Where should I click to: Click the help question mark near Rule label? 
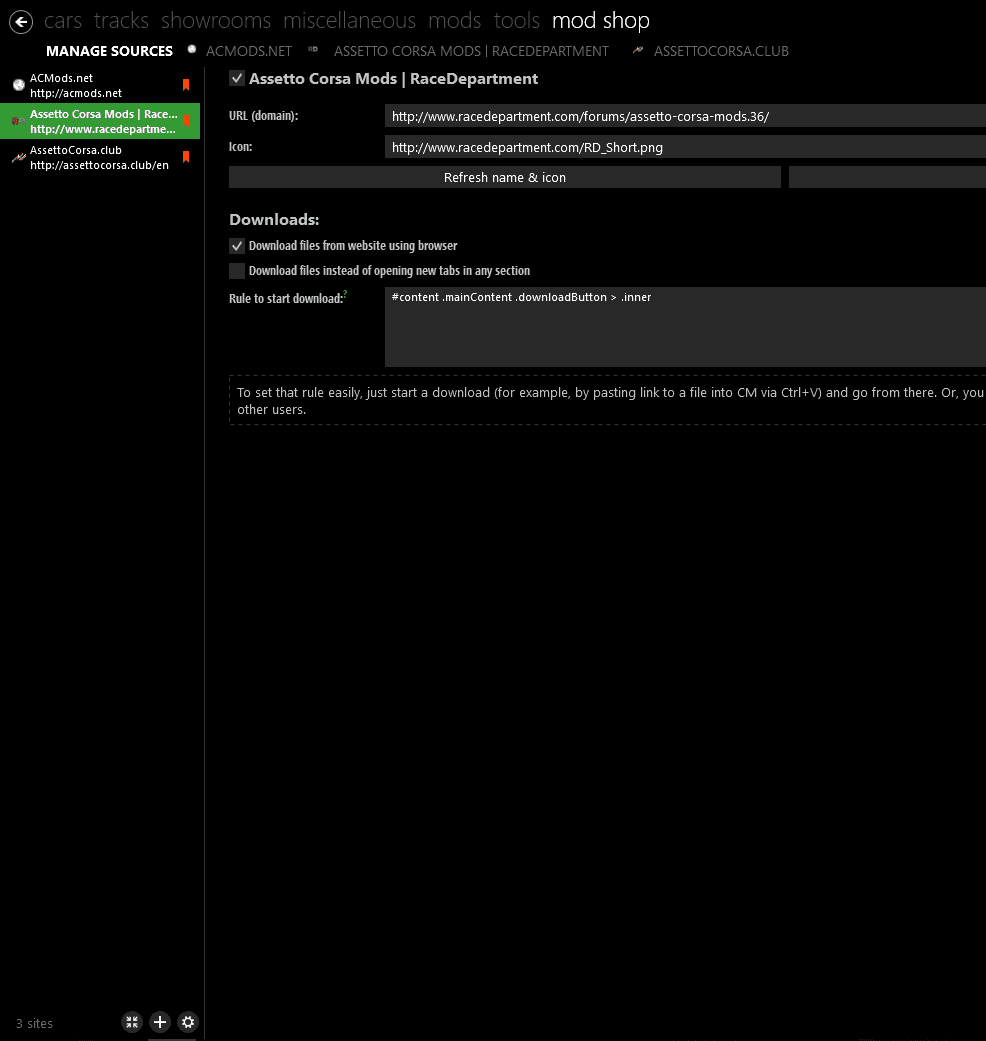[x=345, y=294]
